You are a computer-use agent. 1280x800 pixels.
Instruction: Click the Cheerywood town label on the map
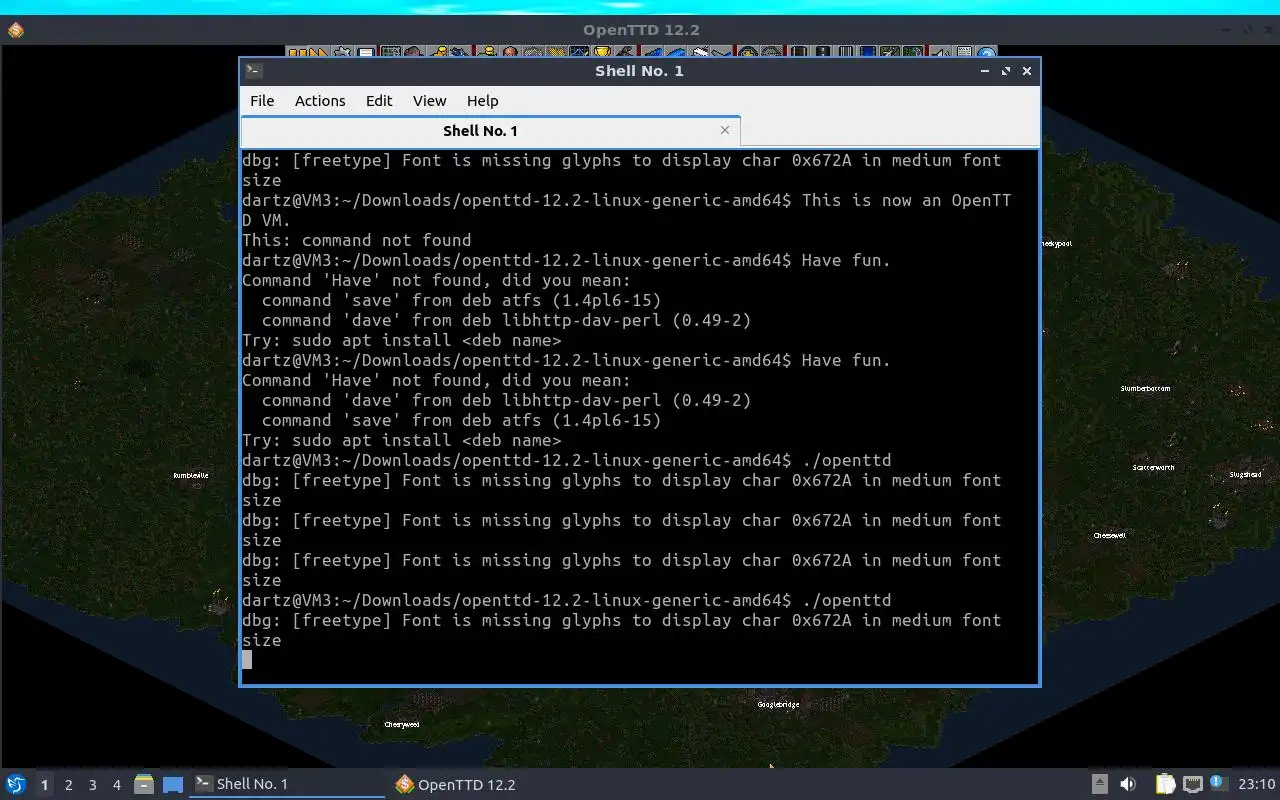tap(402, 724)
